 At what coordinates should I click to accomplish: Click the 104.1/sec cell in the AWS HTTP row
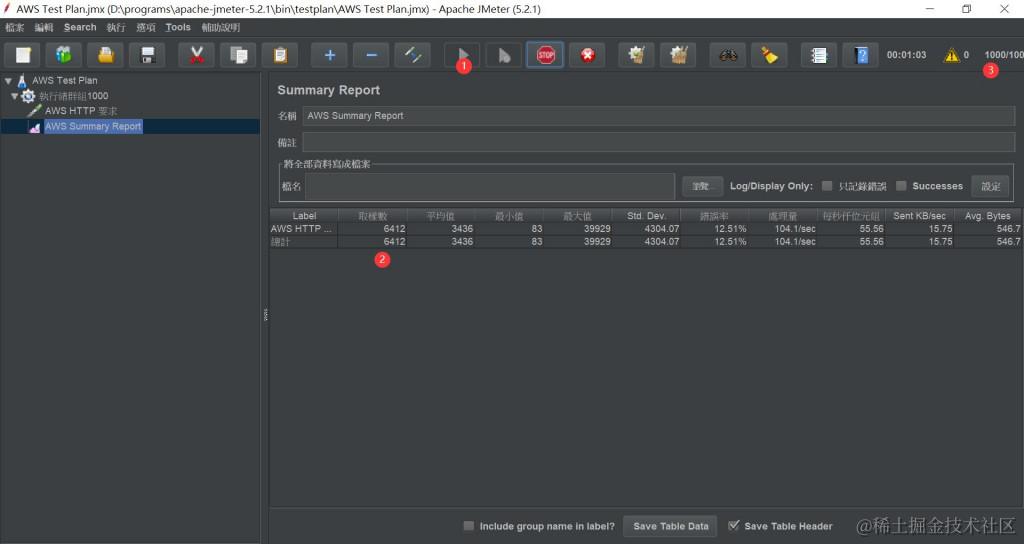click(782, 229)
